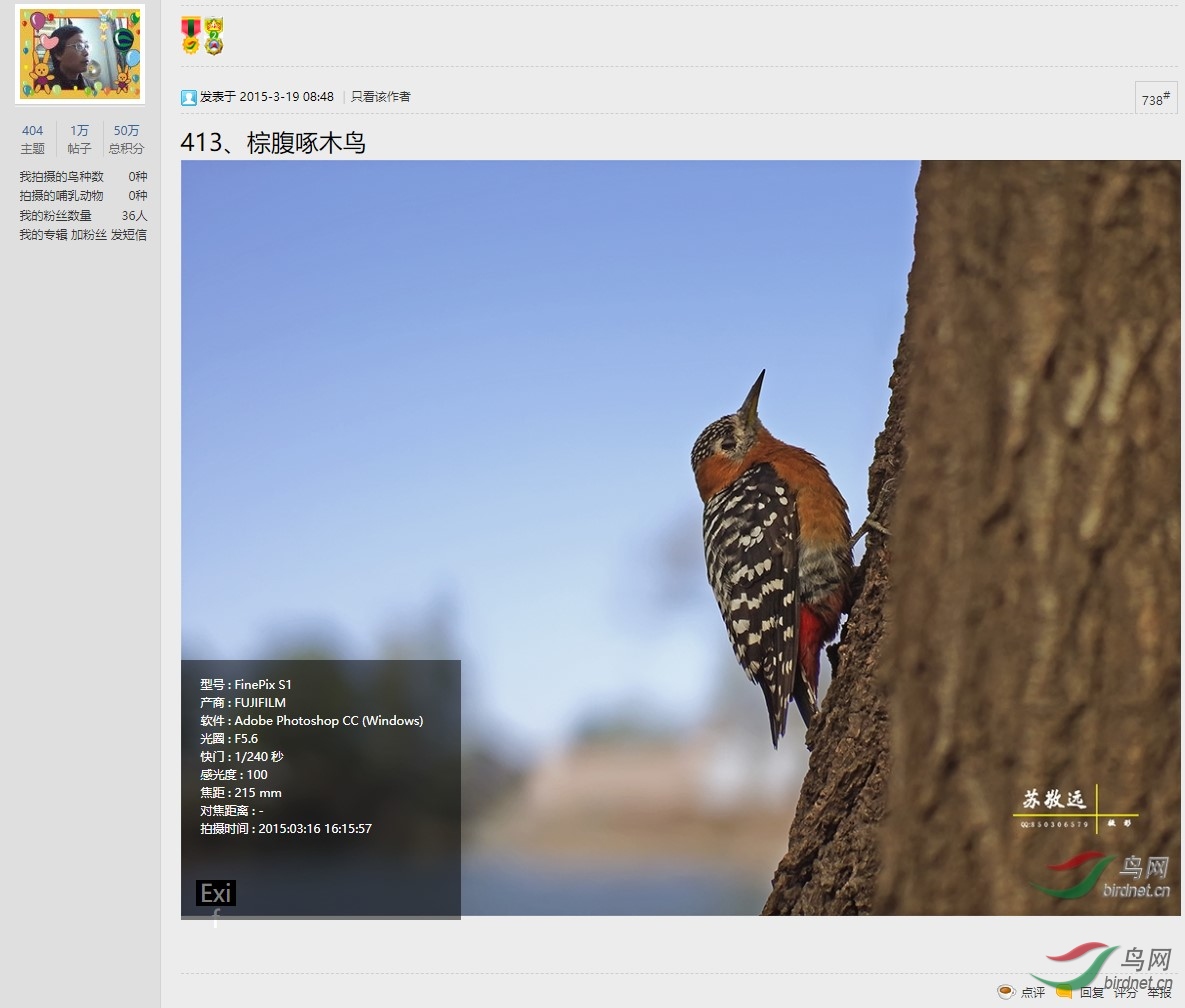This screenshot has height=1008, width=1185.
Task: Click the coffee cup 点评 icon
Action: [x=1006, y=992]
